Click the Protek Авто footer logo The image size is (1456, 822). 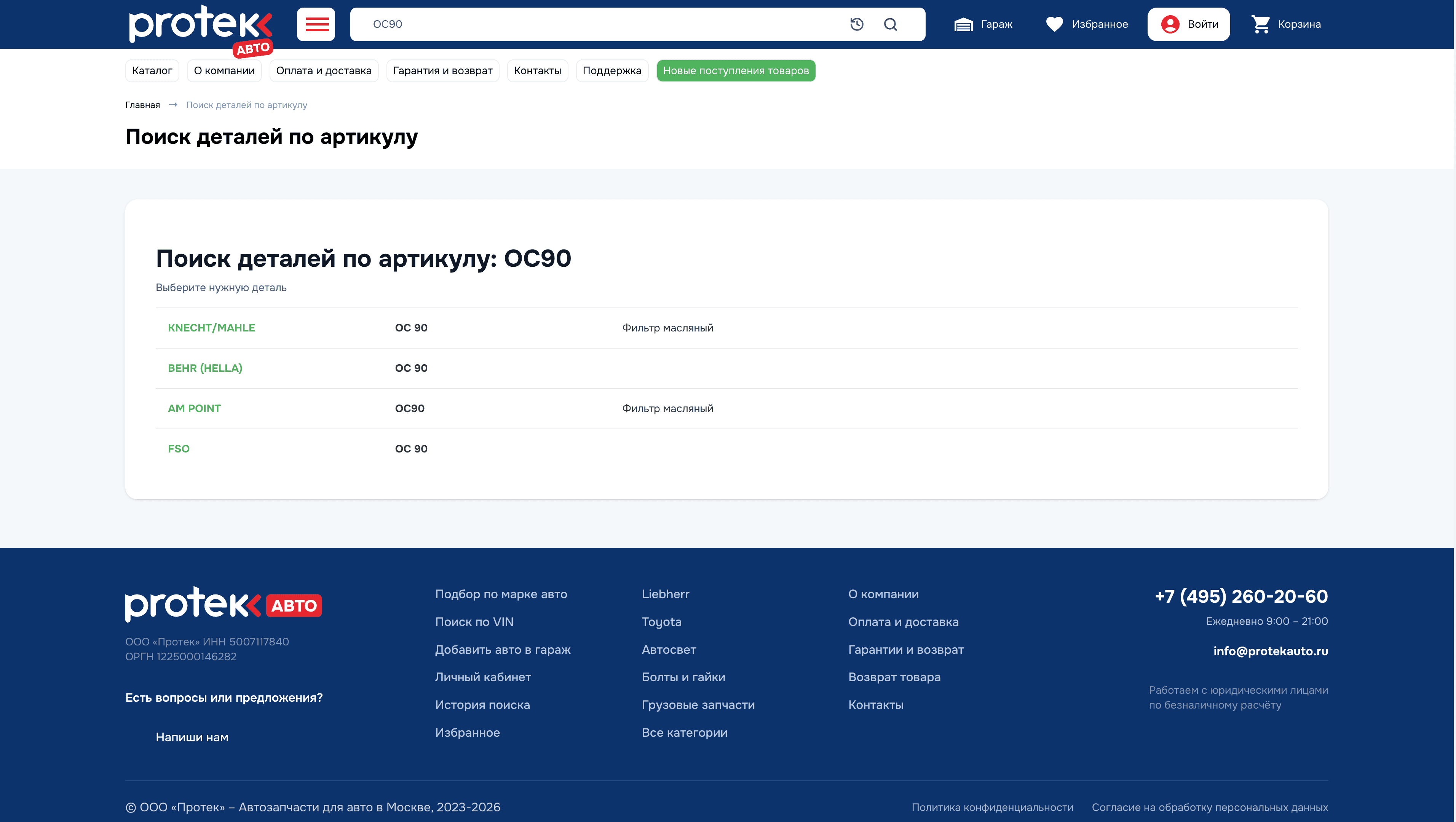click(223, 604)
